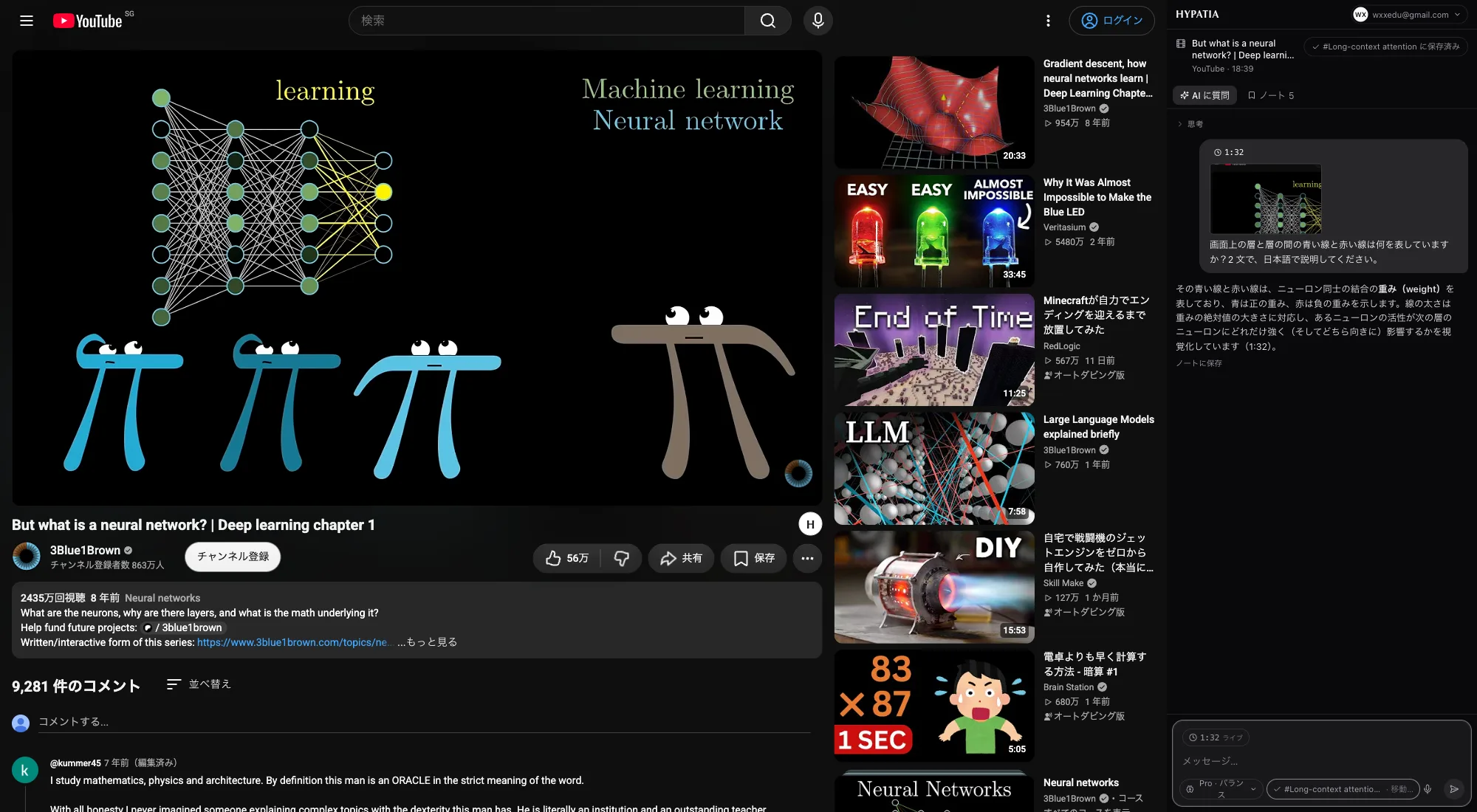Open the Pro · バランス model dropdown
1477x812 pixels.
[1220, 789]
